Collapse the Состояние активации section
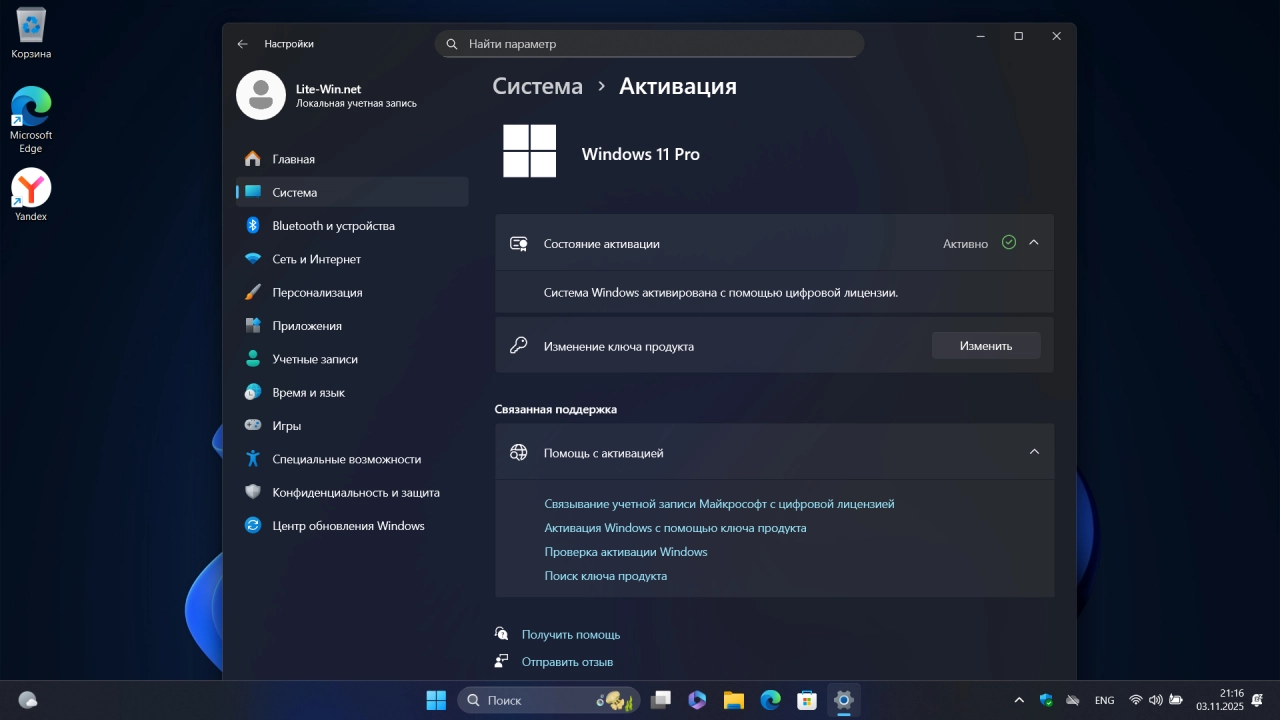This screenshot has width=1280, height=720. click(1034, 243)
